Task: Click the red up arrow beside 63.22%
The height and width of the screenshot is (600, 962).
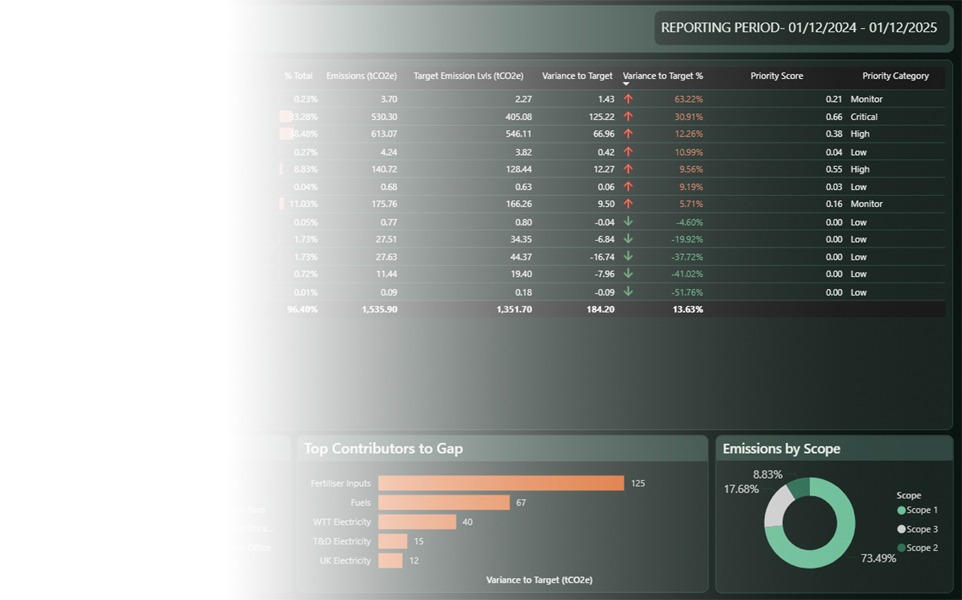Action: point(628,99)
